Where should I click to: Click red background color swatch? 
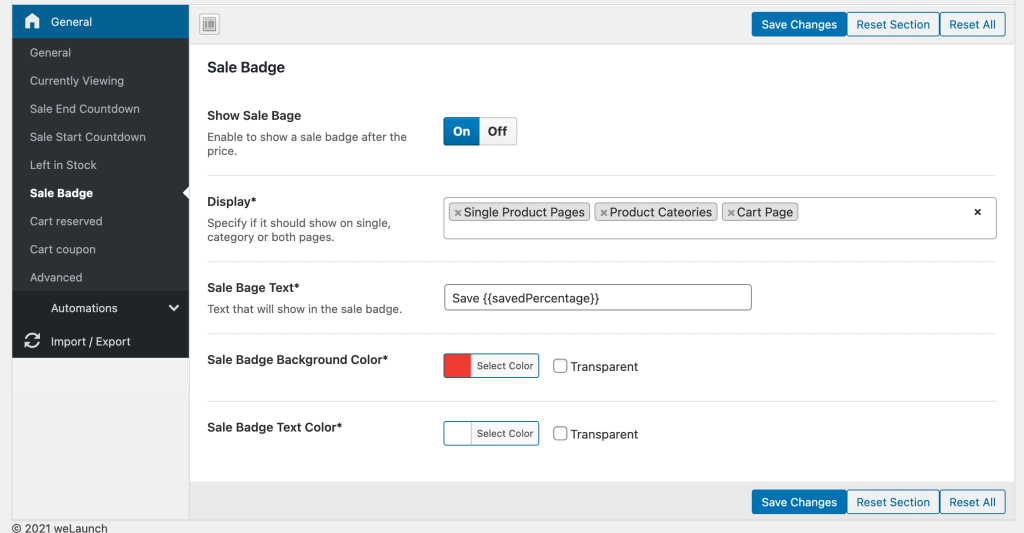click(x=457, y=366)
